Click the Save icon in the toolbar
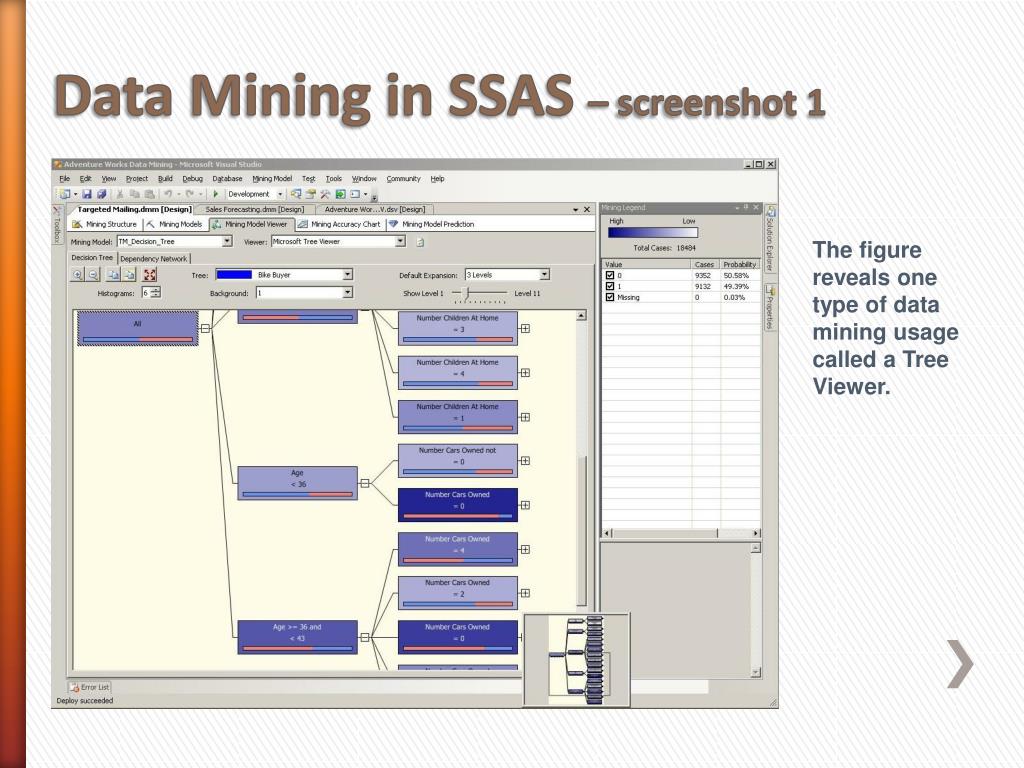Image resolution: width=1024 pixels, height=768 pixels. pos(87,194)
